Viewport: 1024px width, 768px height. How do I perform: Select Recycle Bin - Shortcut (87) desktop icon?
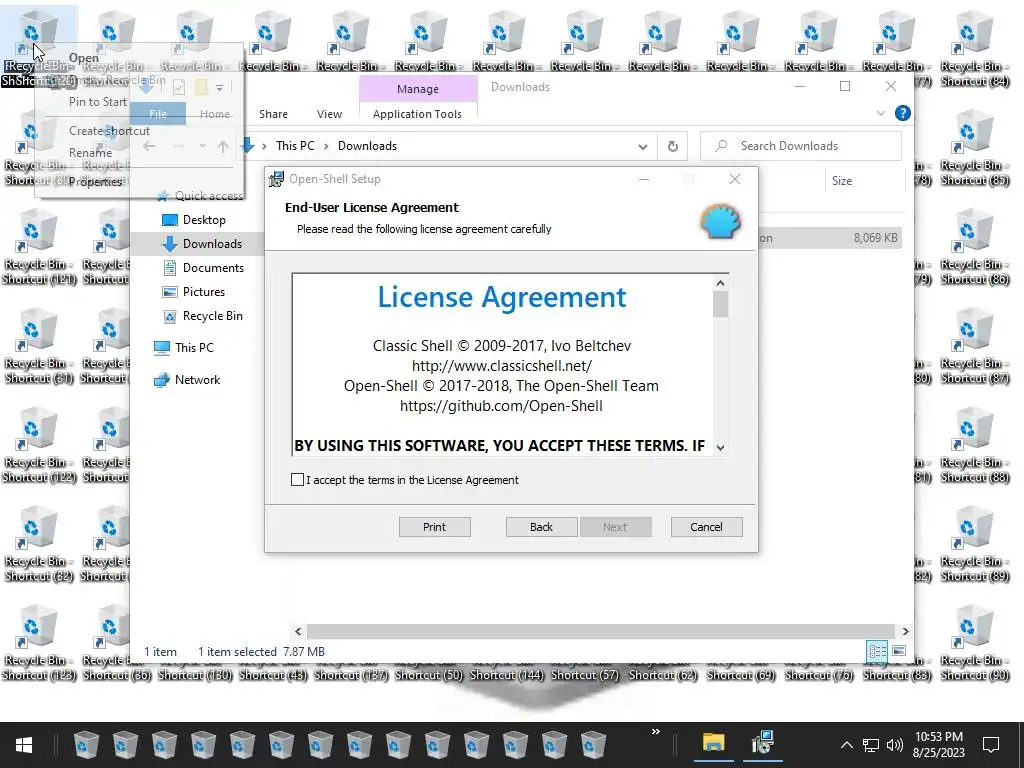(x=974, y=347)
